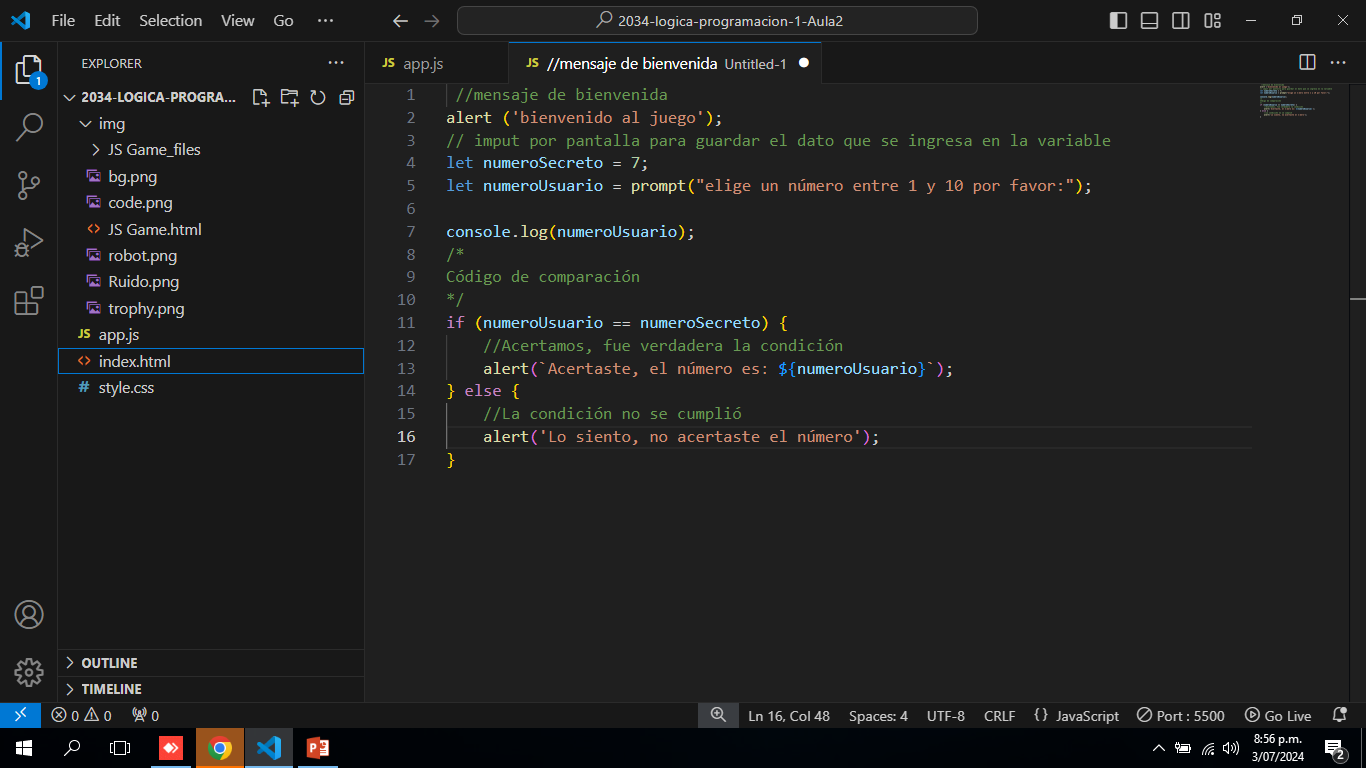The height and width of the screenshot is (768, 1366).
Task: Open Chrome from the Windows taskbar
Action: 220,748
